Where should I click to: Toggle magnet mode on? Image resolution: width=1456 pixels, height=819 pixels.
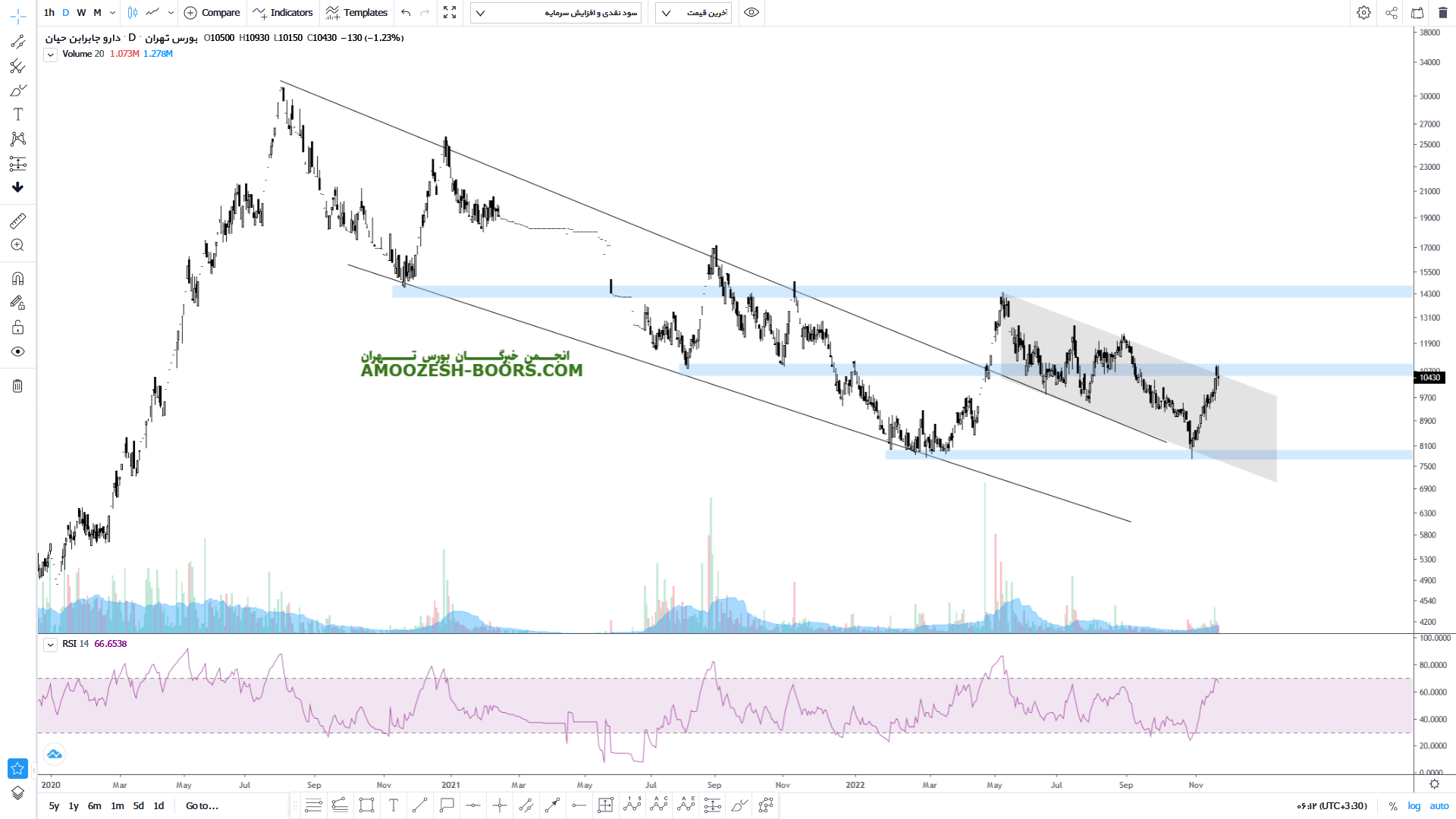[18, 278]
